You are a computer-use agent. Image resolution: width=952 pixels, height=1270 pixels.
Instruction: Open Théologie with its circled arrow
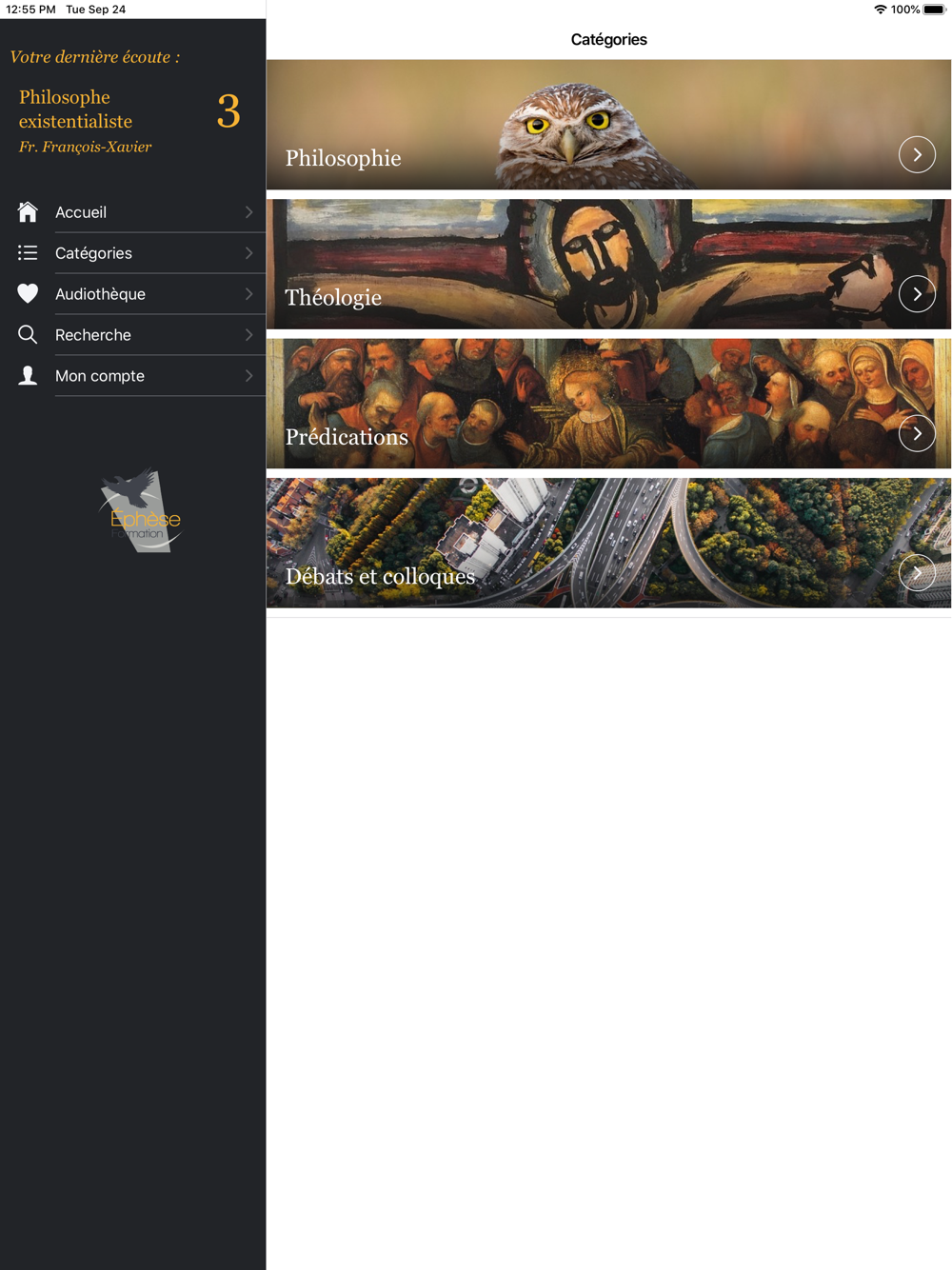coord(917,294)
